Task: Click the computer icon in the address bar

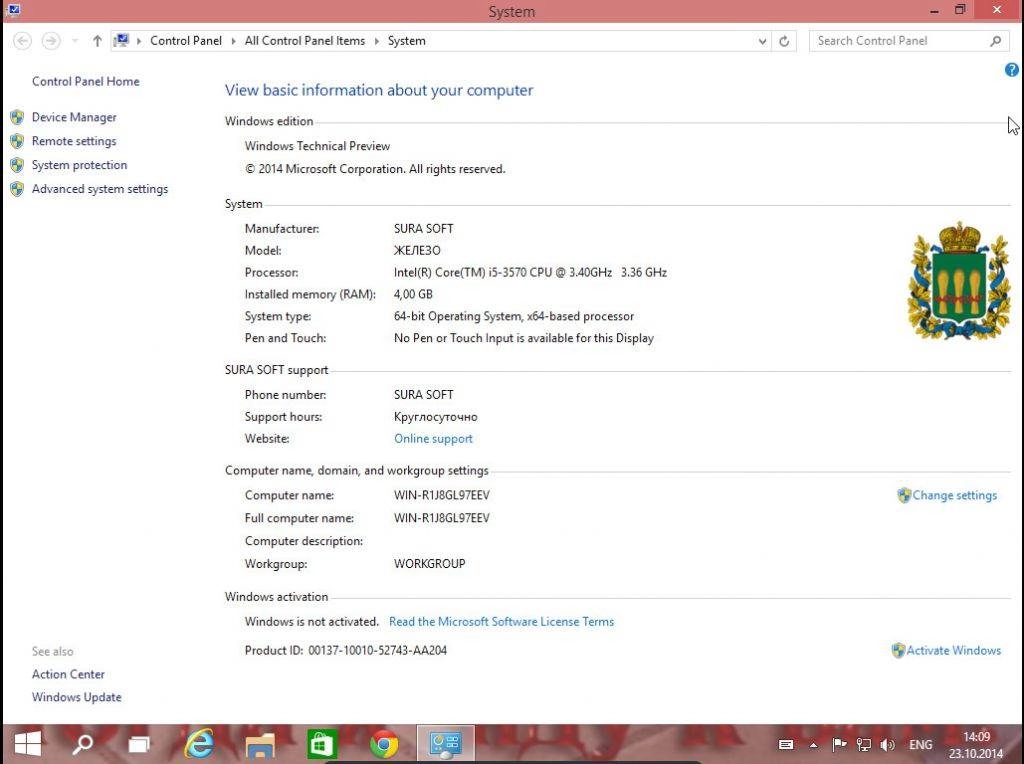Action: 121,40
